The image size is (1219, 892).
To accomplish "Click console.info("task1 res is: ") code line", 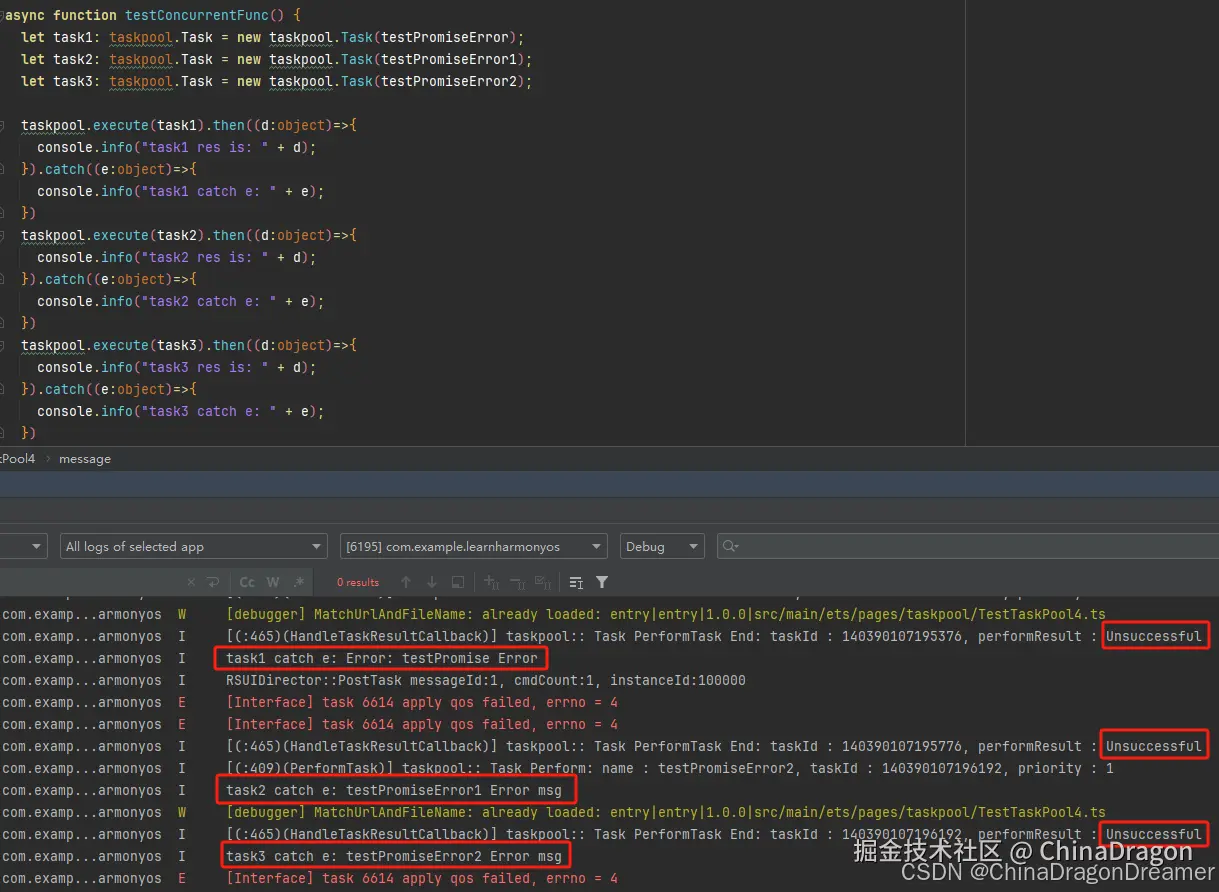I will coord(177,148).
